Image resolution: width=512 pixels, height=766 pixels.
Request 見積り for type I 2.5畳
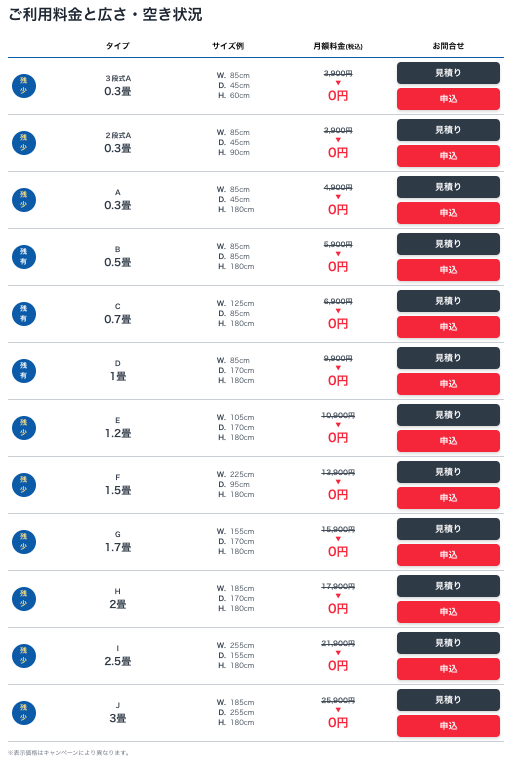pos(448,643)
